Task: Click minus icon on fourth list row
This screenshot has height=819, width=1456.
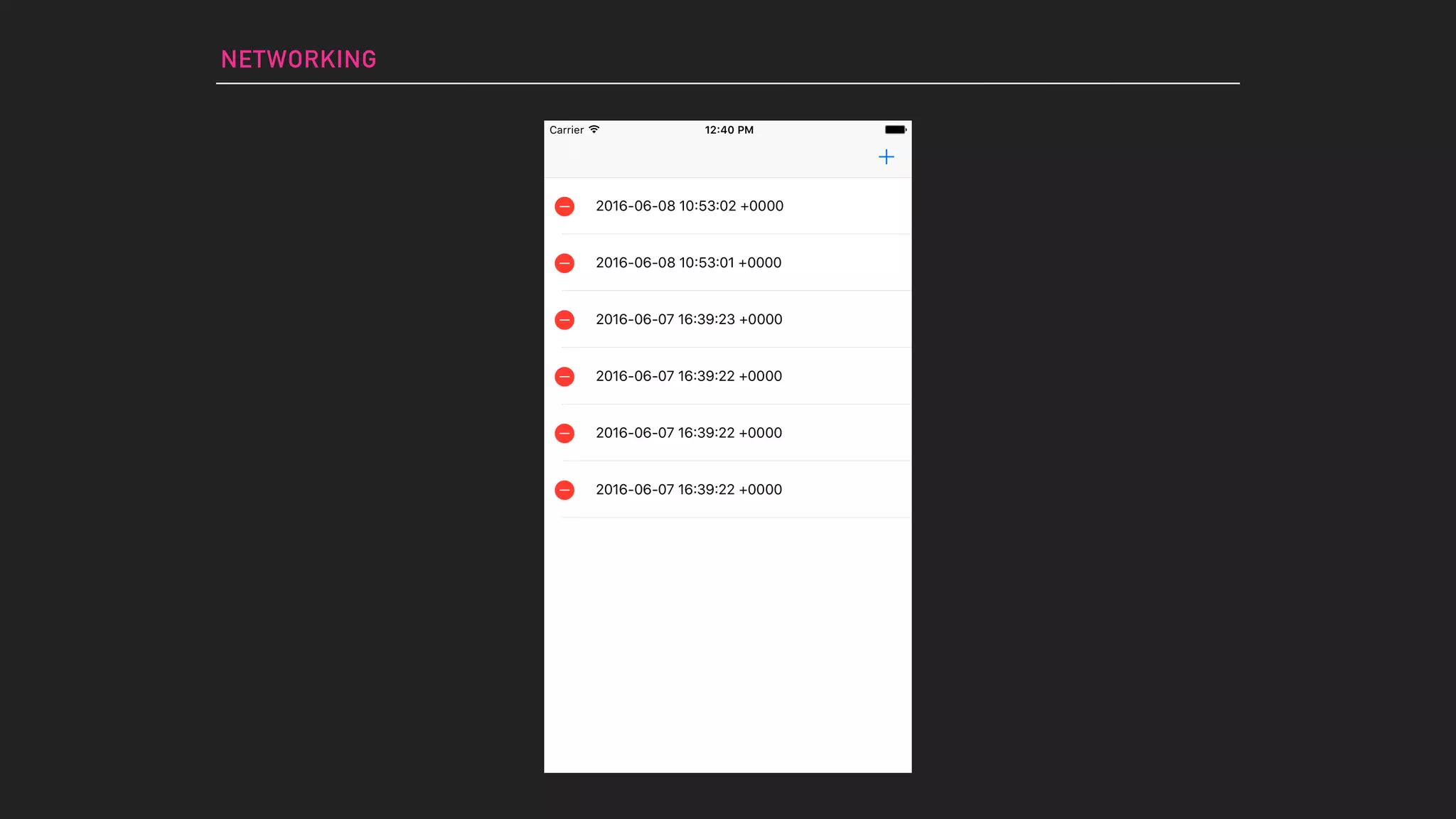Action: [564, 377]
